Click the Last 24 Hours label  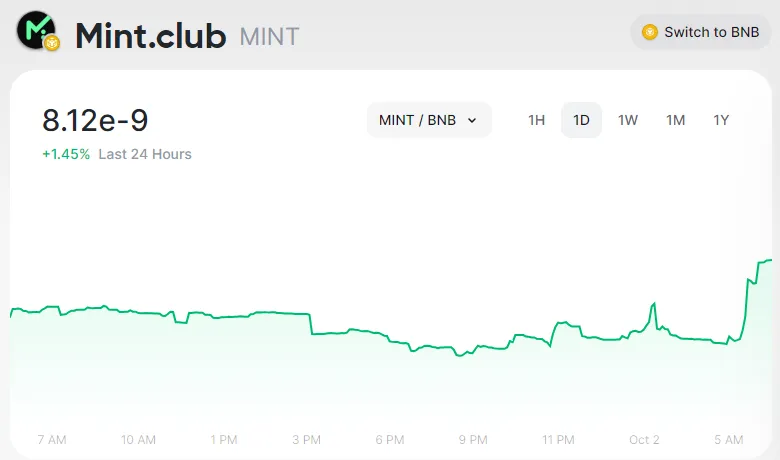pyautogui.click(x=145, y=154)
